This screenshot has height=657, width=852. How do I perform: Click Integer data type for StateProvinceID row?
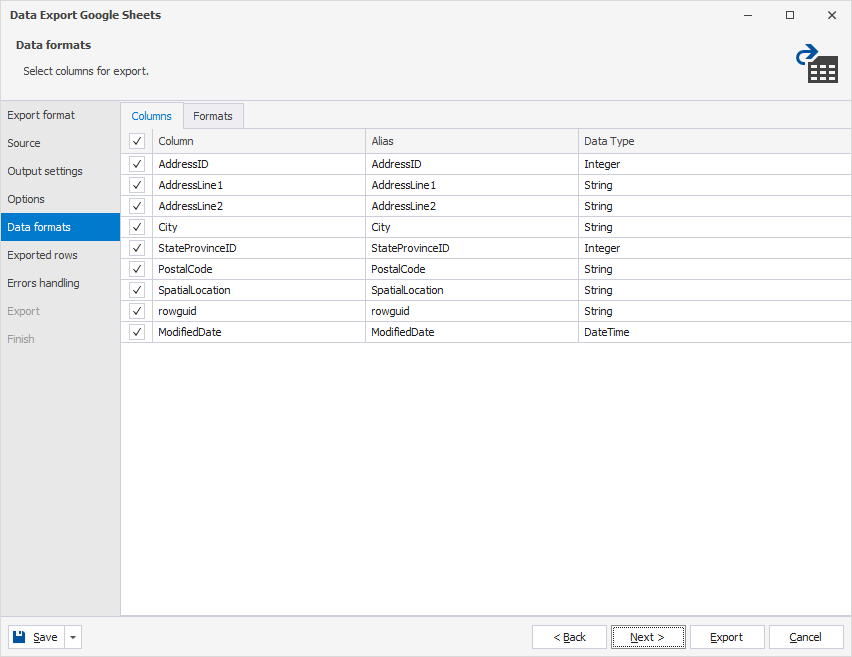pos(715,248)
